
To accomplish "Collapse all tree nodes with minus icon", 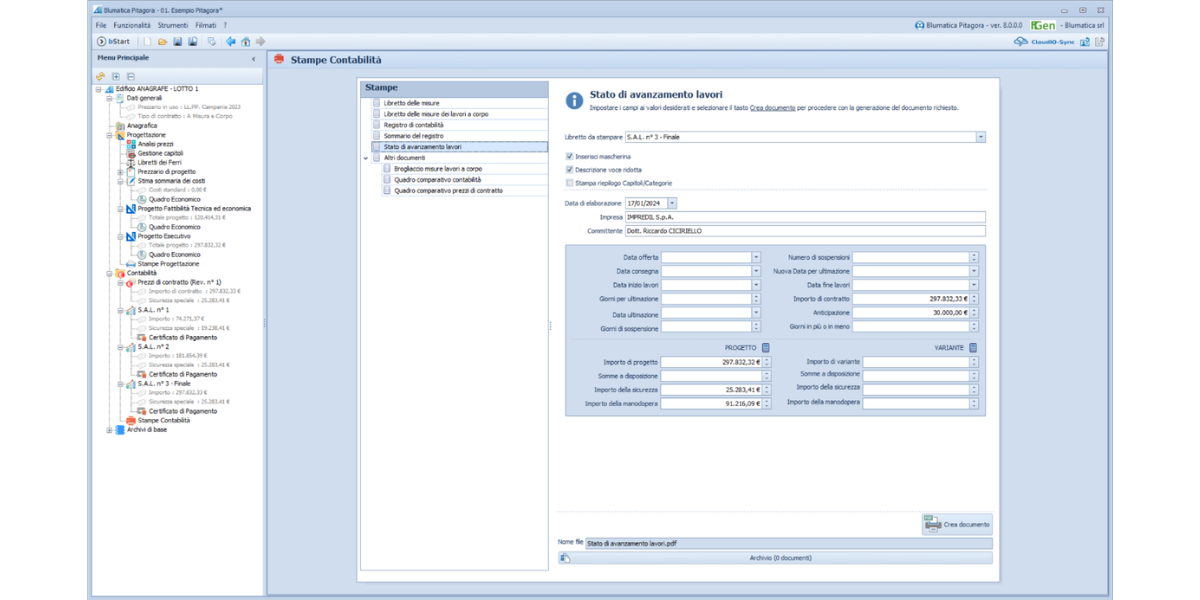I will point(130,76).
